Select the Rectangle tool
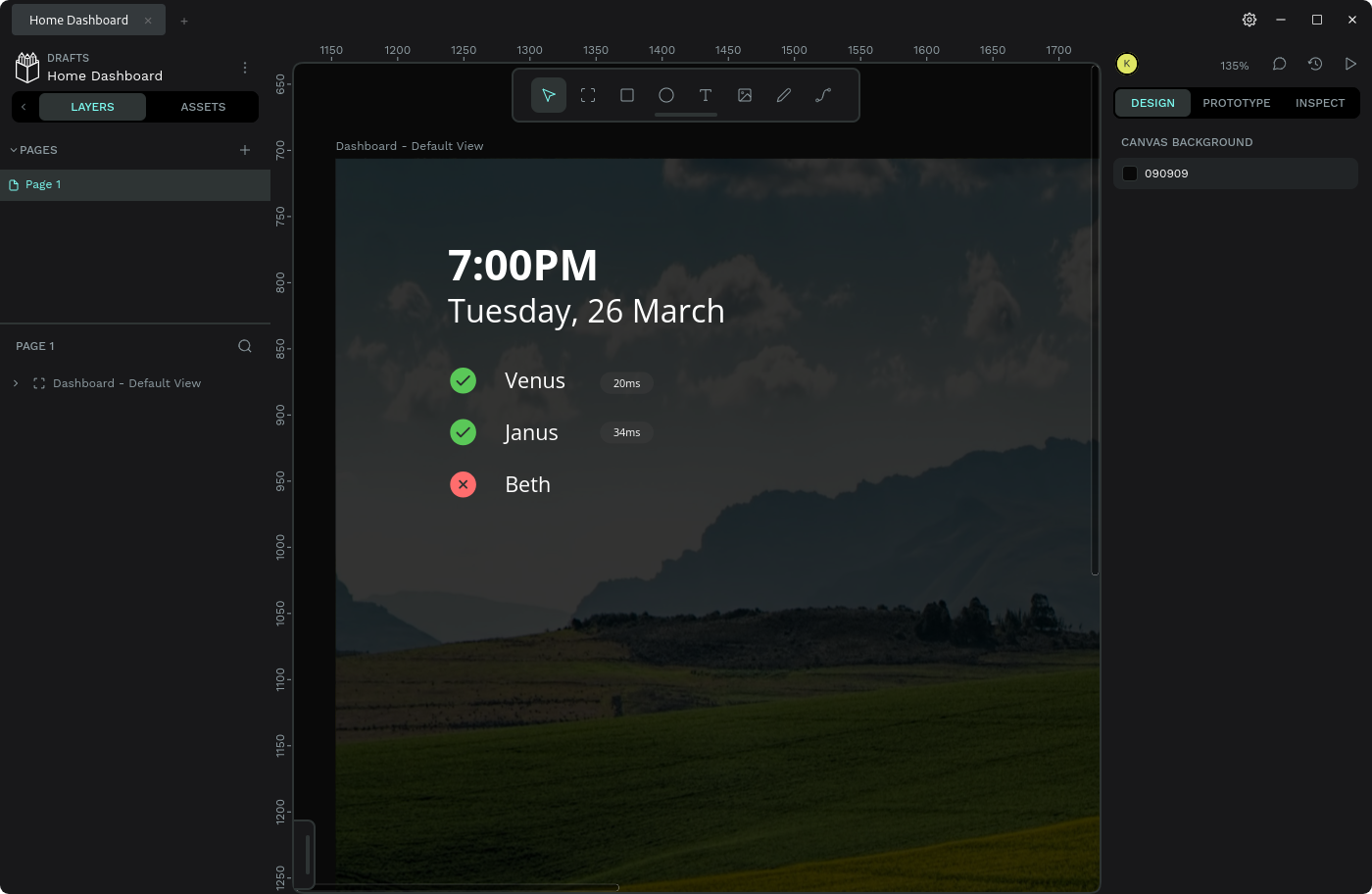 pyautogui.click(x=627, y=95)
